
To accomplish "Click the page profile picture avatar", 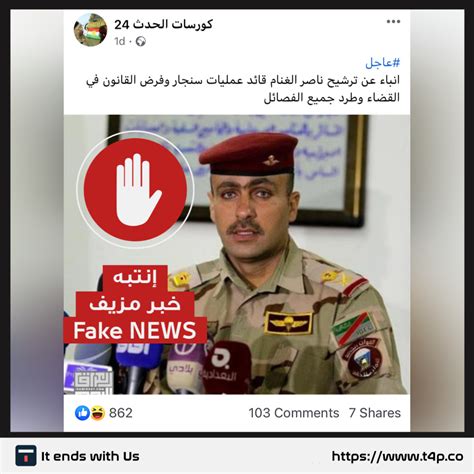I will [x=90, y=30].
